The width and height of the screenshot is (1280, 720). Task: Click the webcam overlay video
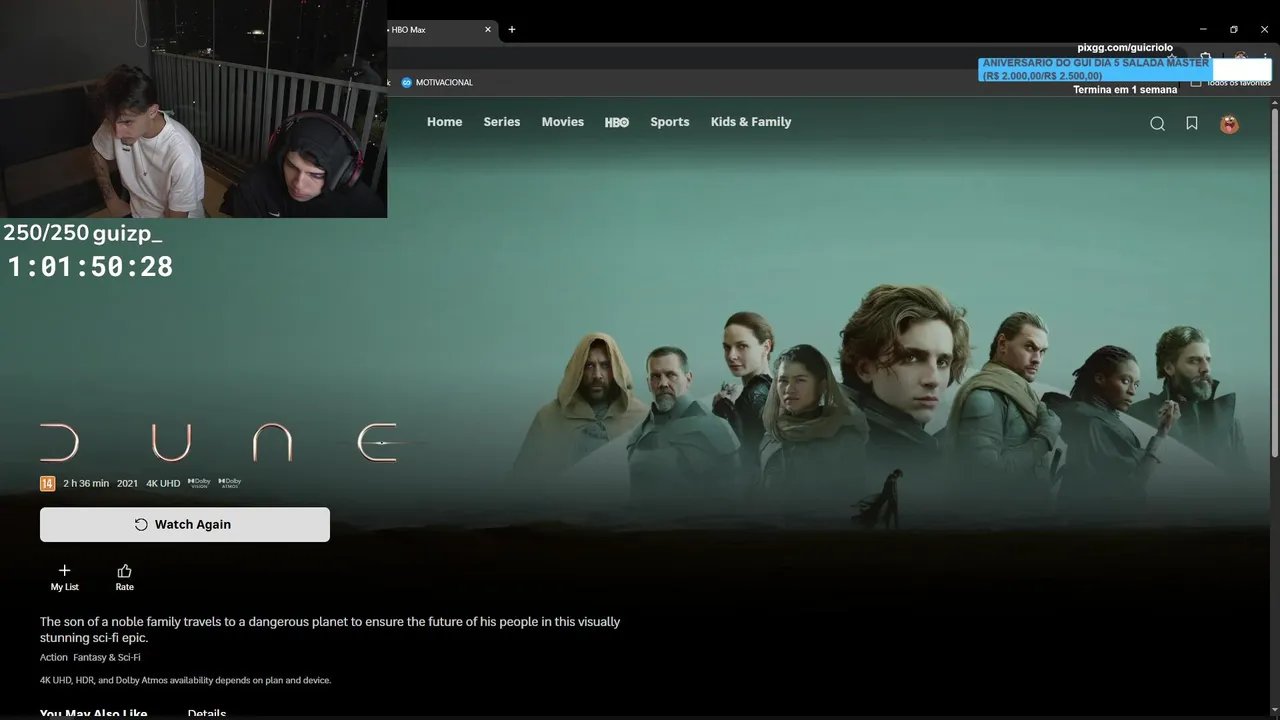193,109
